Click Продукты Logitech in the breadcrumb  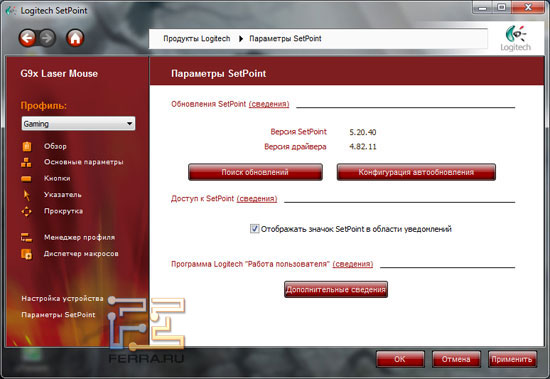(197, 39)
